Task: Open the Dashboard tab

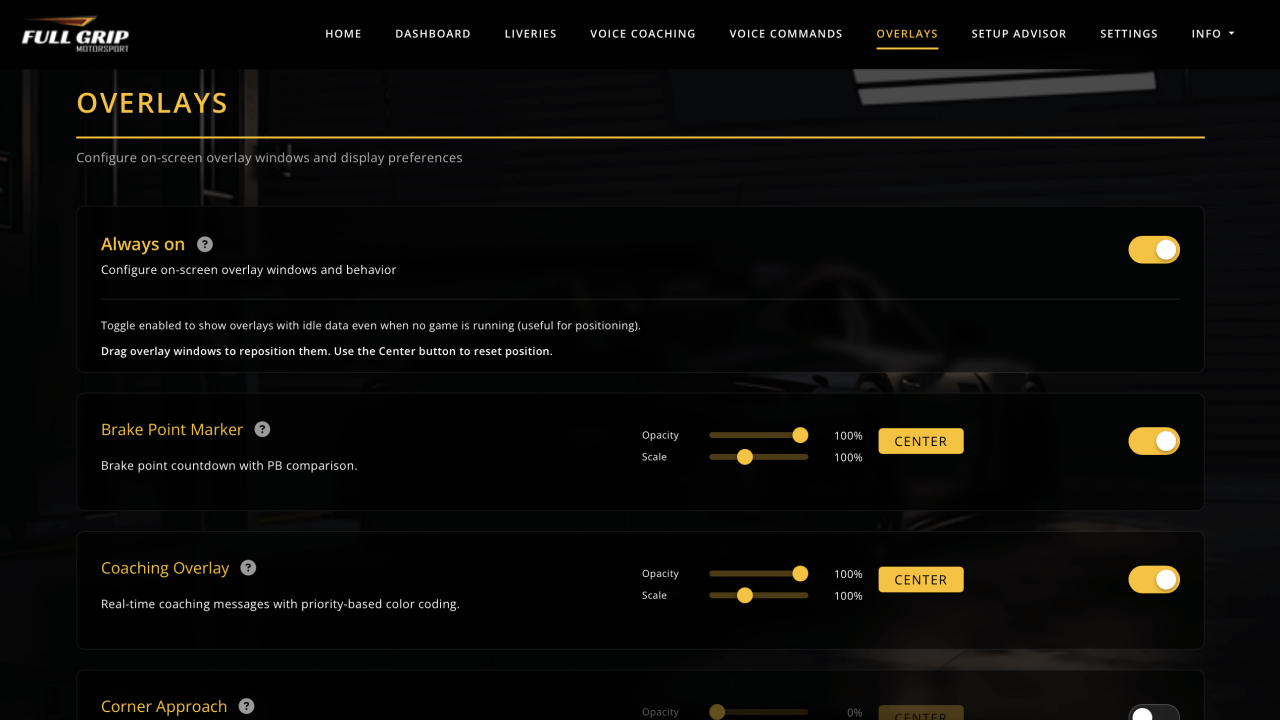Action: click(x=432, y=34)
